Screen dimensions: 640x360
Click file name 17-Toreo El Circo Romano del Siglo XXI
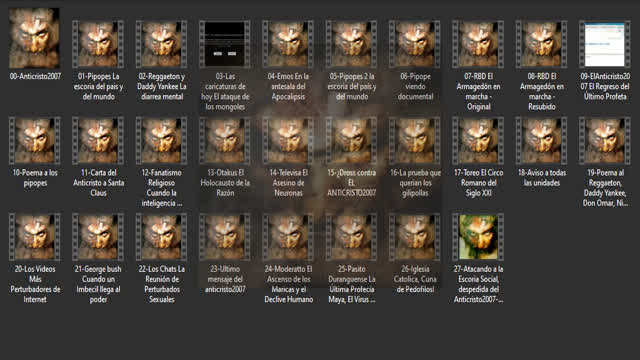pyautogui.click(x=478, y=182)
